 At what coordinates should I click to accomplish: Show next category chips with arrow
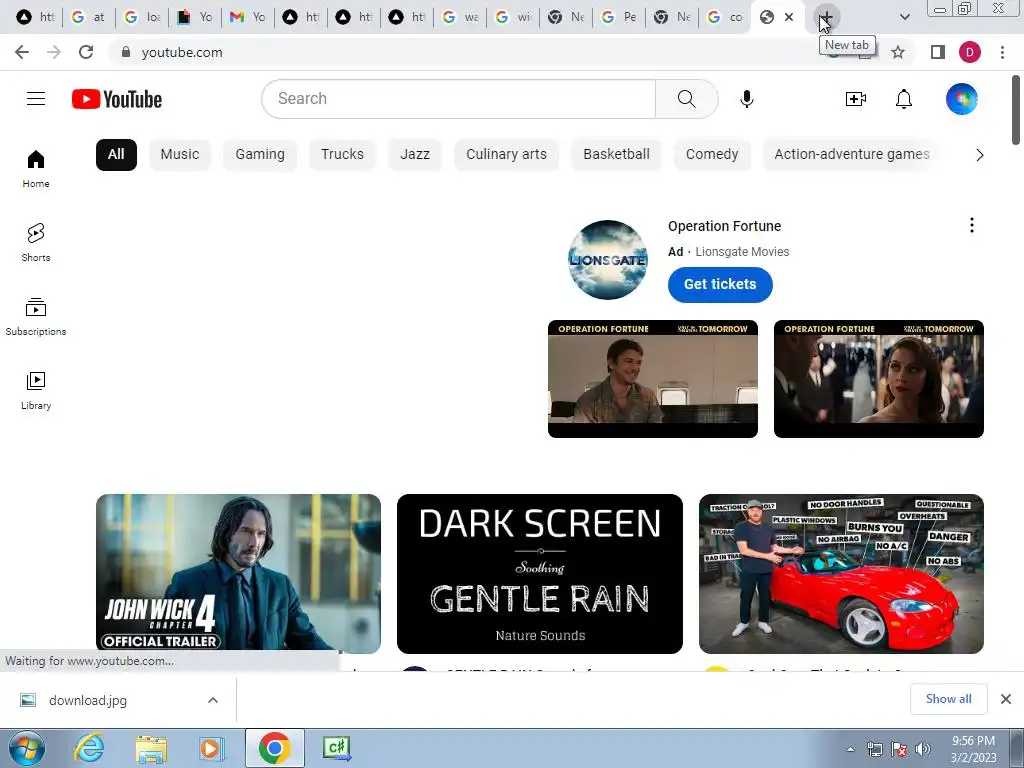979,155
